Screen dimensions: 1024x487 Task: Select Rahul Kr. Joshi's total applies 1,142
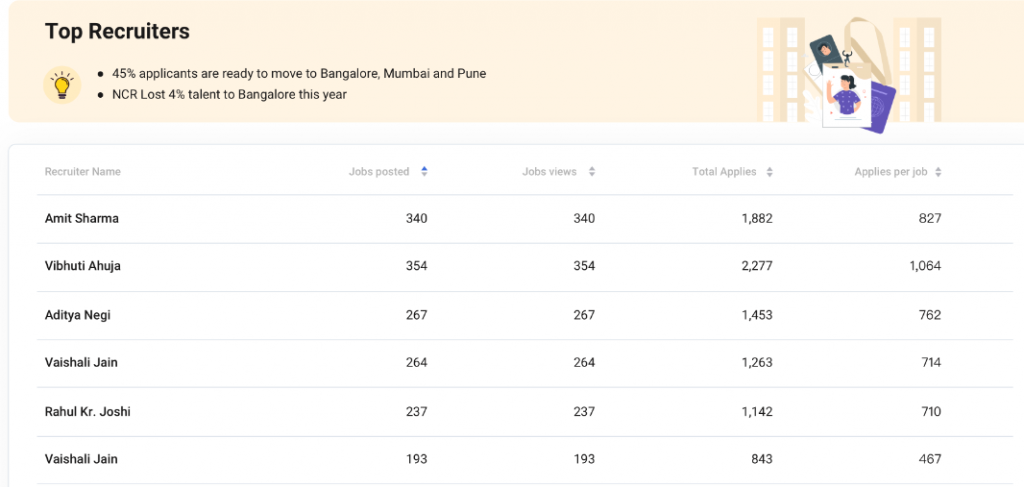(x=757, y=412)
